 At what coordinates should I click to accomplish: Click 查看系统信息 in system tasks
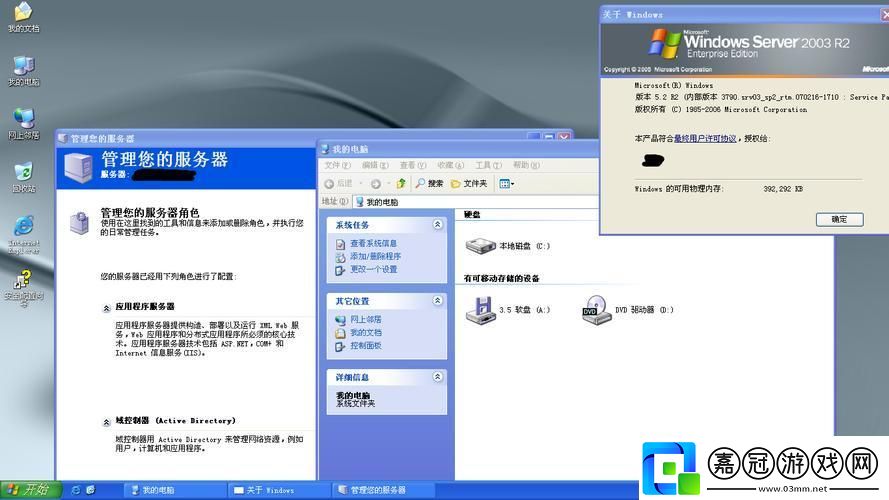click(373, 243)
